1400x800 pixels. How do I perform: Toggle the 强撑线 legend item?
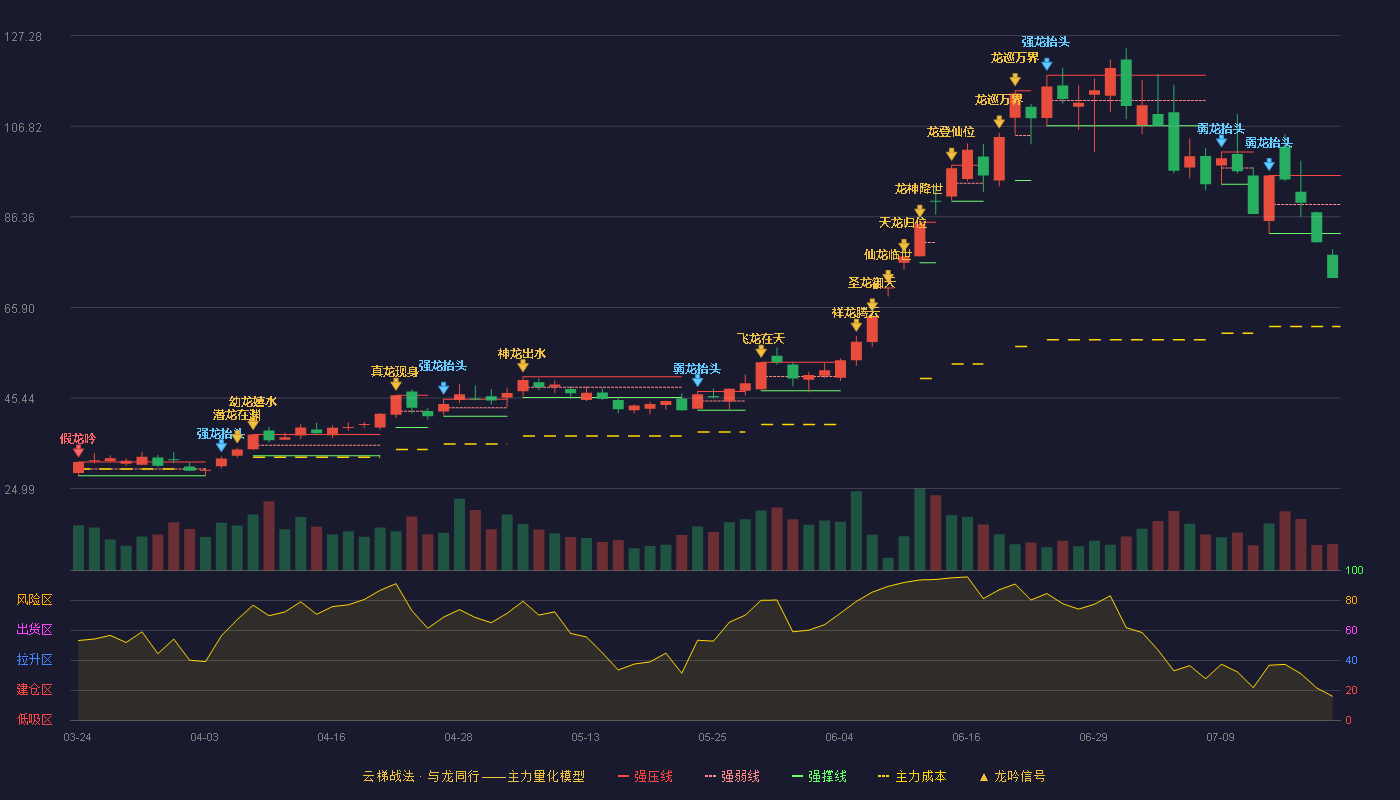pos(819,776)
